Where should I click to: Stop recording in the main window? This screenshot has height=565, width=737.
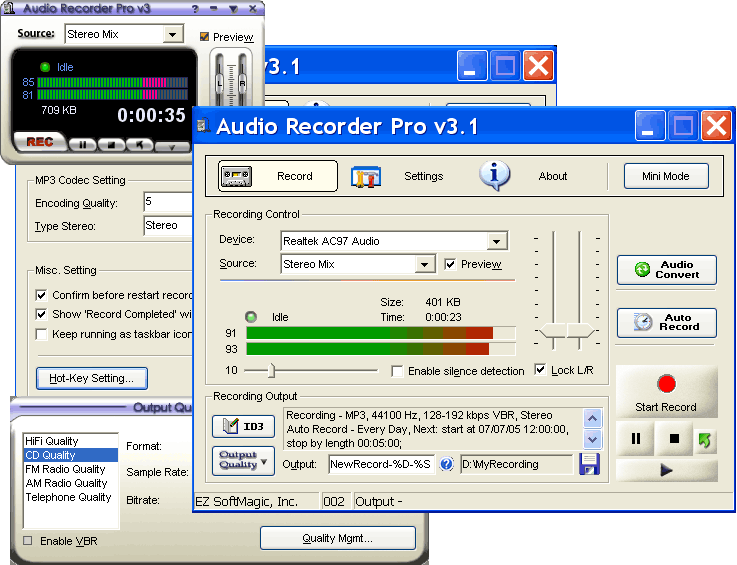point(674,439)
